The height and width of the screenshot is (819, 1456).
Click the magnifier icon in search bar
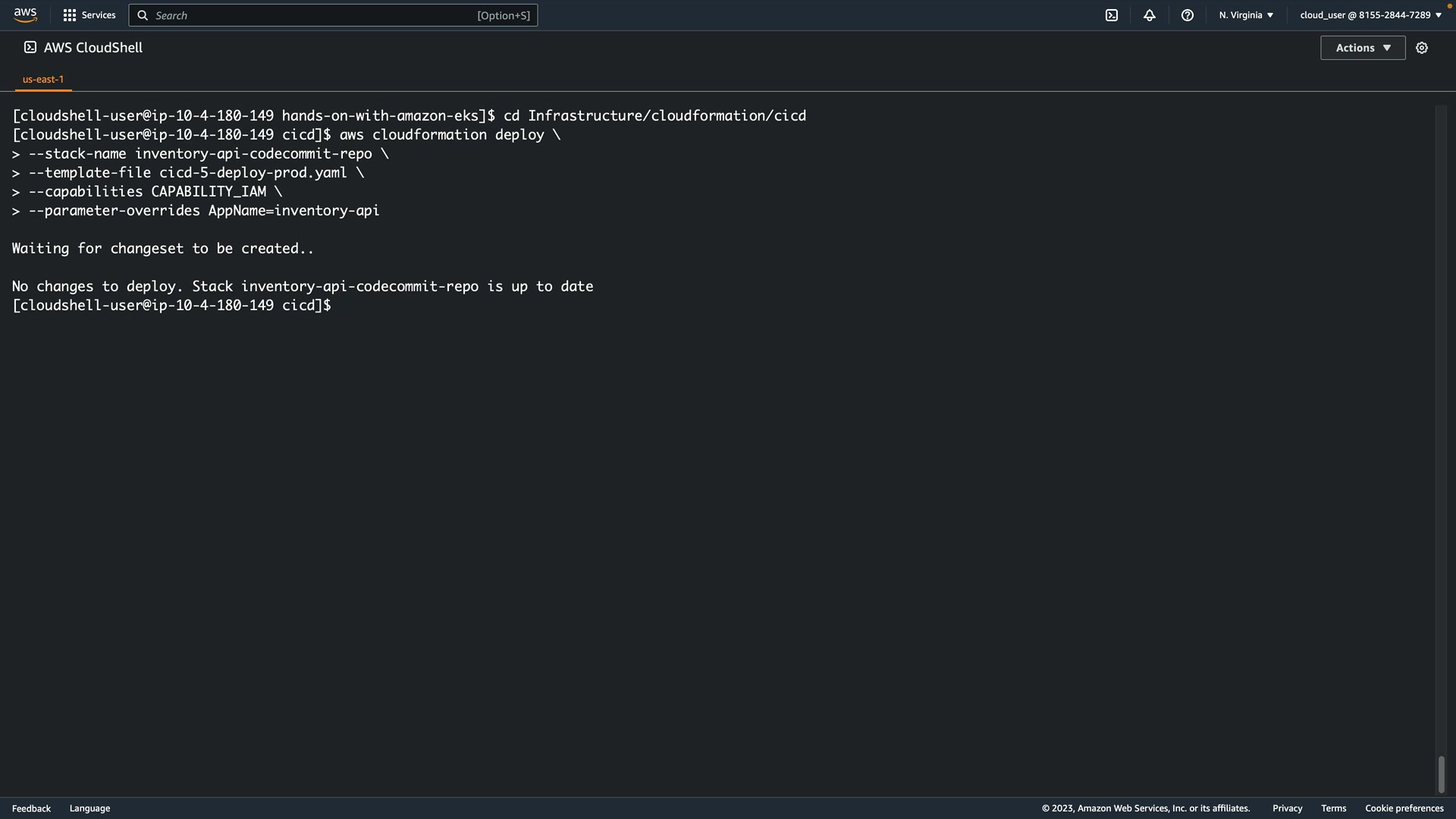pos(143,15)
